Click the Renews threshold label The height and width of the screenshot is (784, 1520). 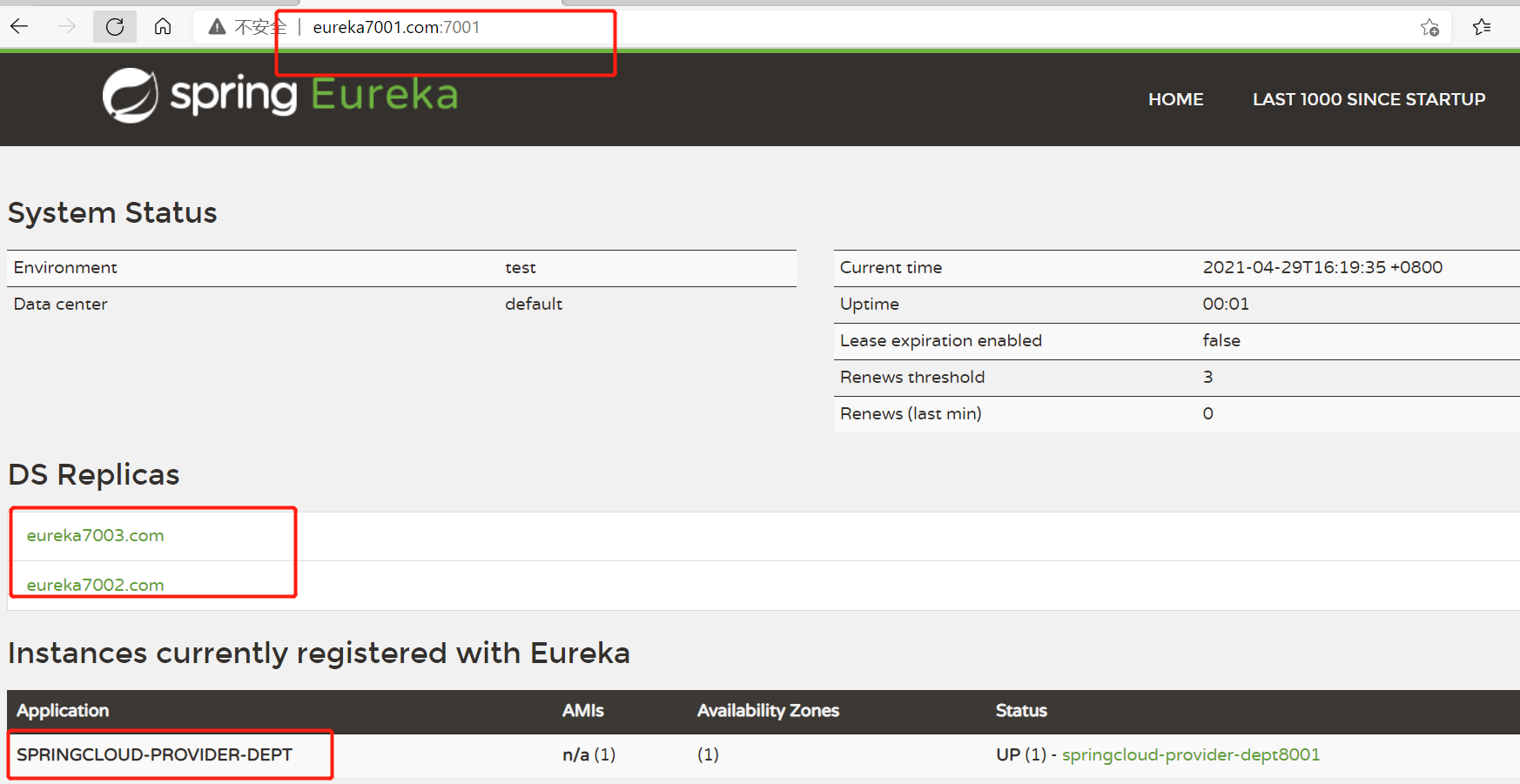coord(912,377)
